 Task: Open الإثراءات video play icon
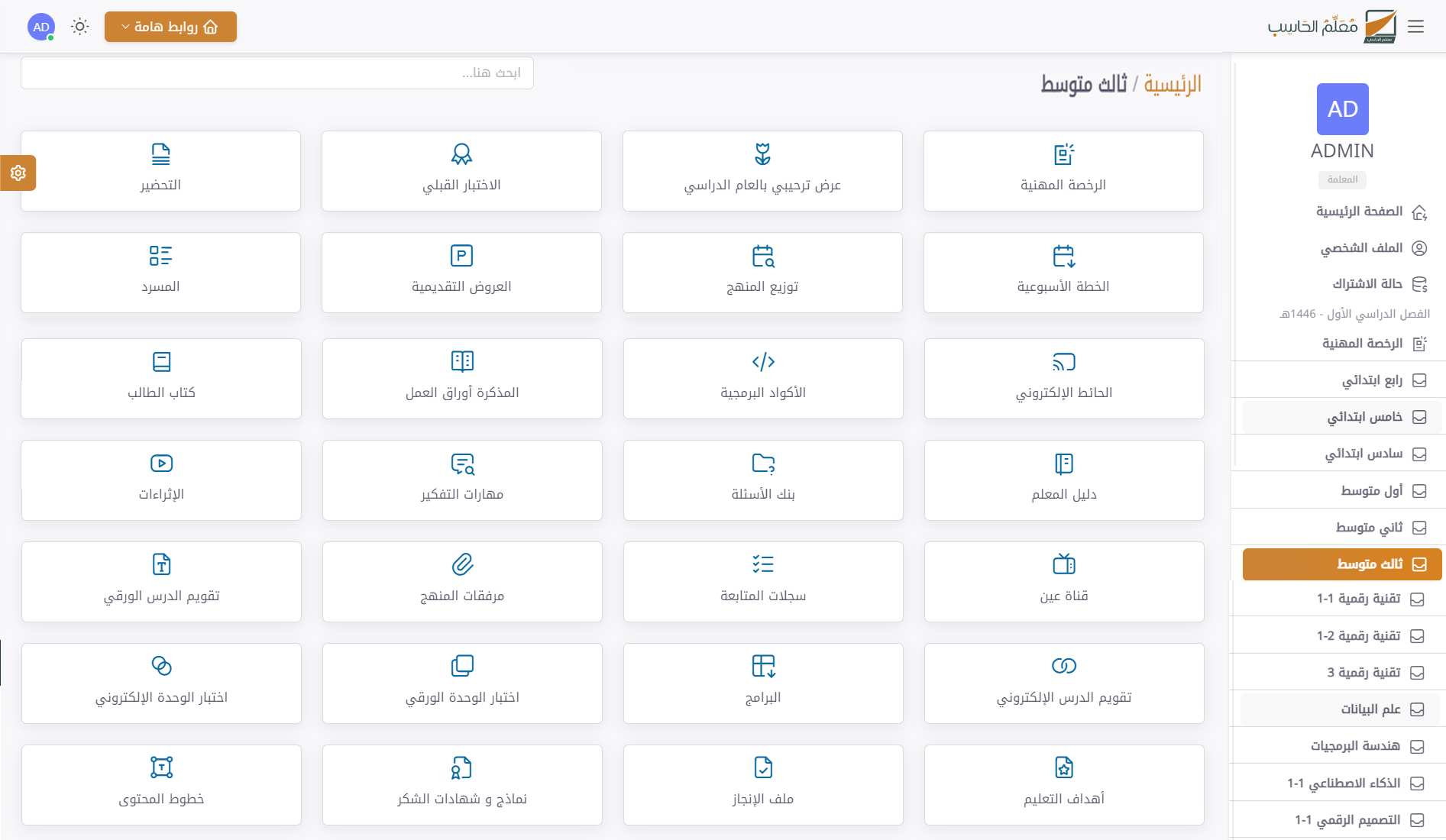(x=161, y=464)
